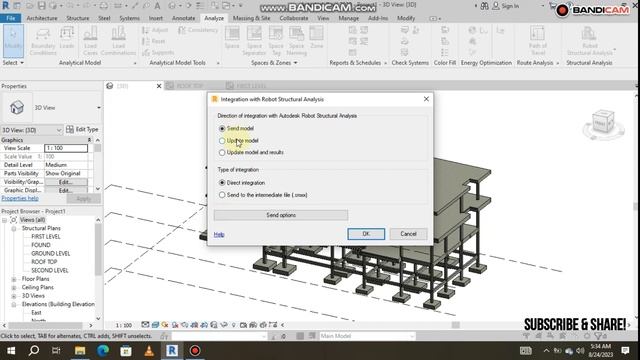Collapse the Views (all) tree node

5,220
